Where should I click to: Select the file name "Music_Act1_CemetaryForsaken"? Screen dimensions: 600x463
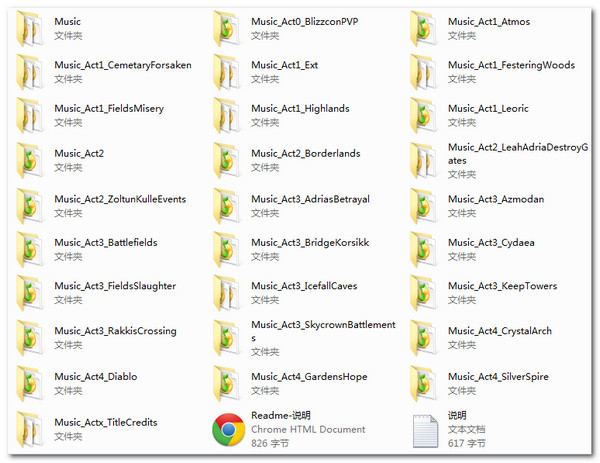tap(123, 65)
